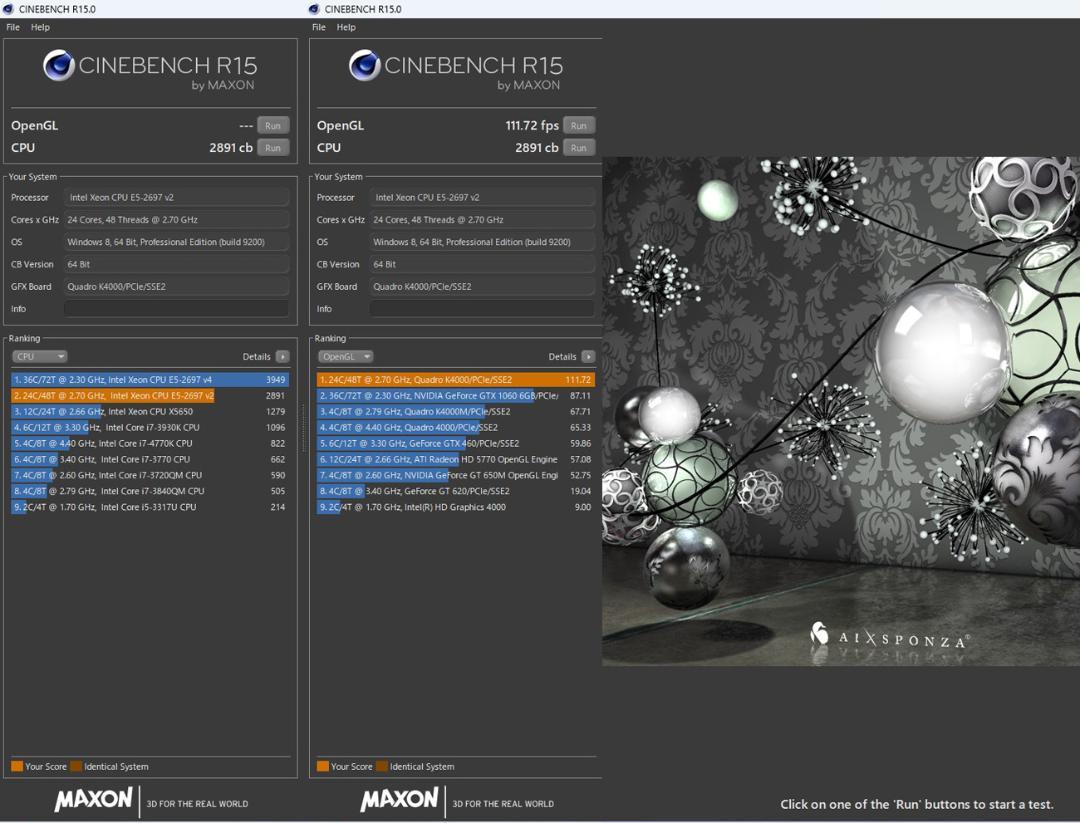Select OpenGL row GeForce GT 650M
Viewport: 1080px width, 823px height.
point(455,475)
